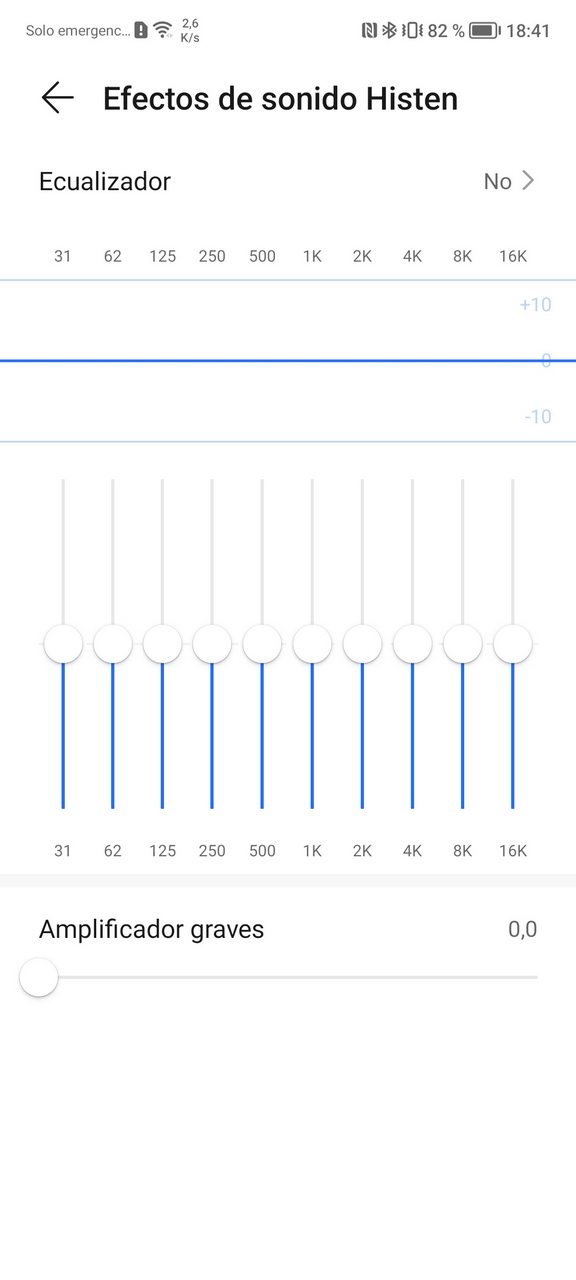The image size is (576, 1280).
Task: Tap the 250 Hz band slider knob
Action: pos(212,644)
